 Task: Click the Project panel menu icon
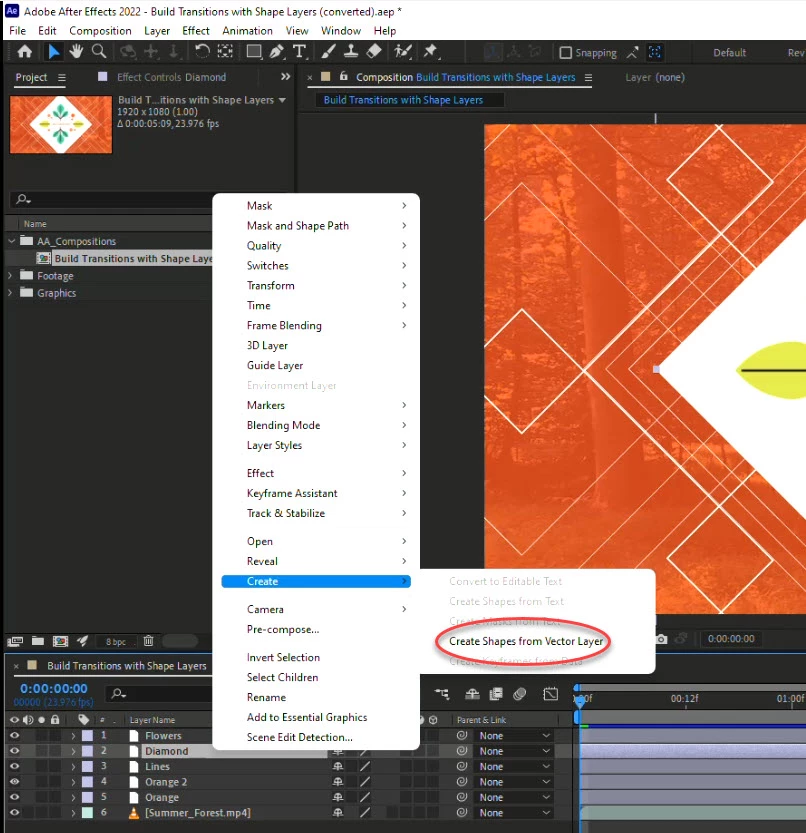pos(62,78)
